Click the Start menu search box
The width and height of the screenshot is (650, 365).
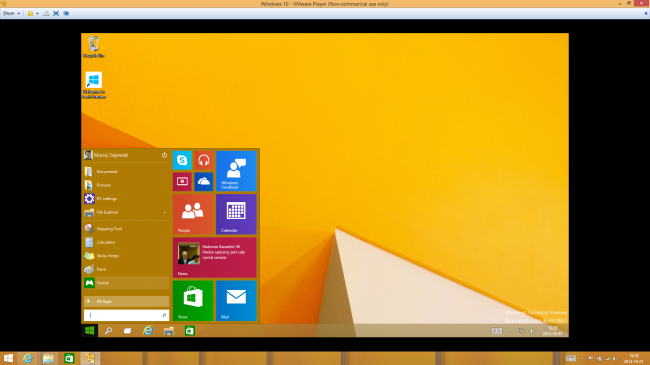coord(126,315)
